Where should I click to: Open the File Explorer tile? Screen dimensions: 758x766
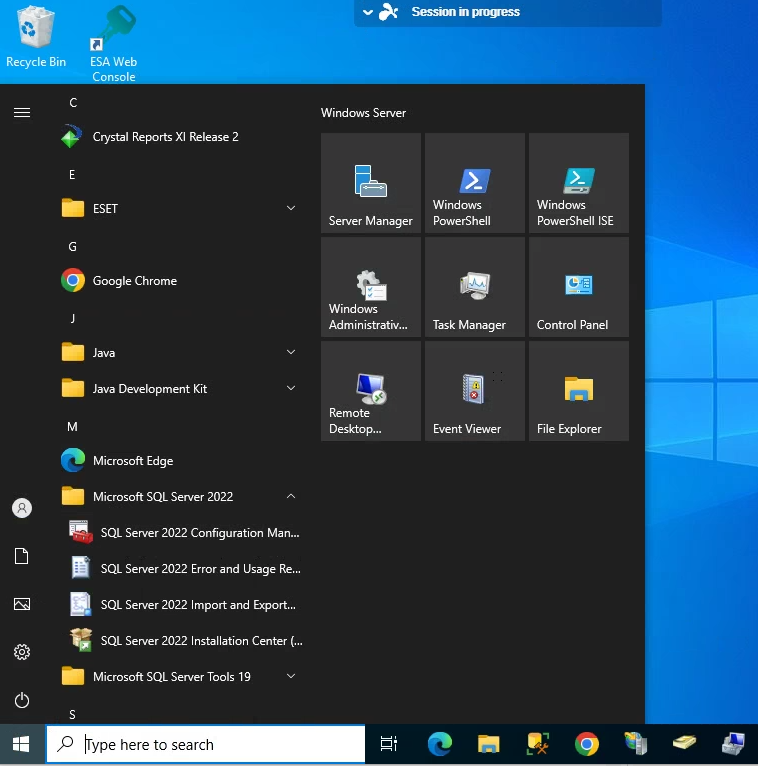click(579, 391)
